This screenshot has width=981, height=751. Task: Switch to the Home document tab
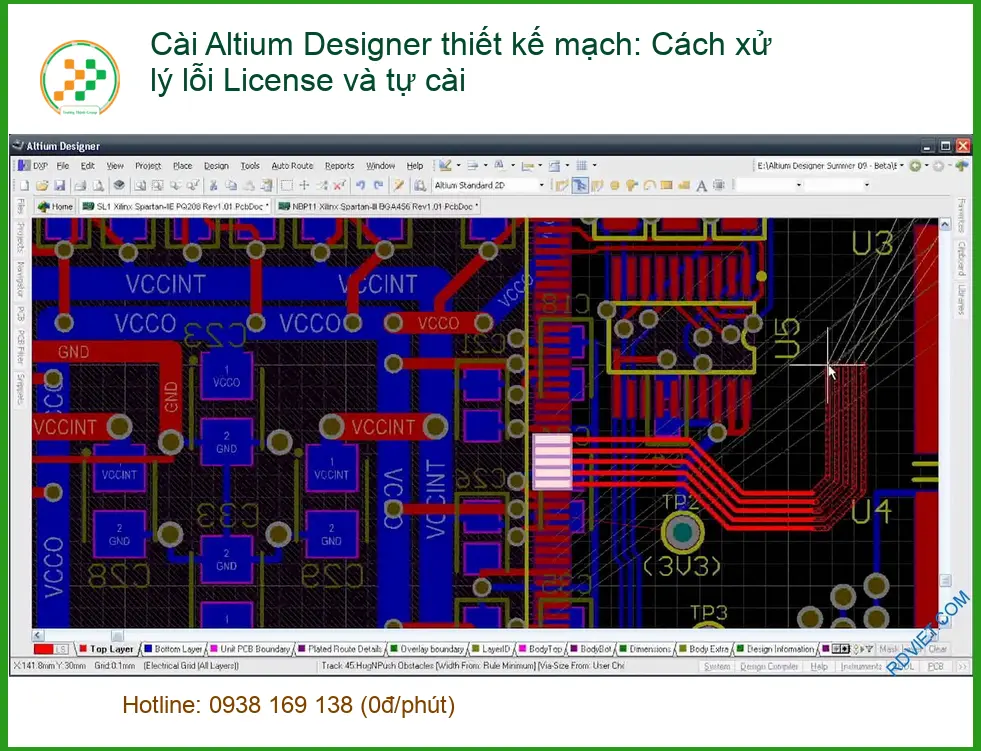[55, 207]
